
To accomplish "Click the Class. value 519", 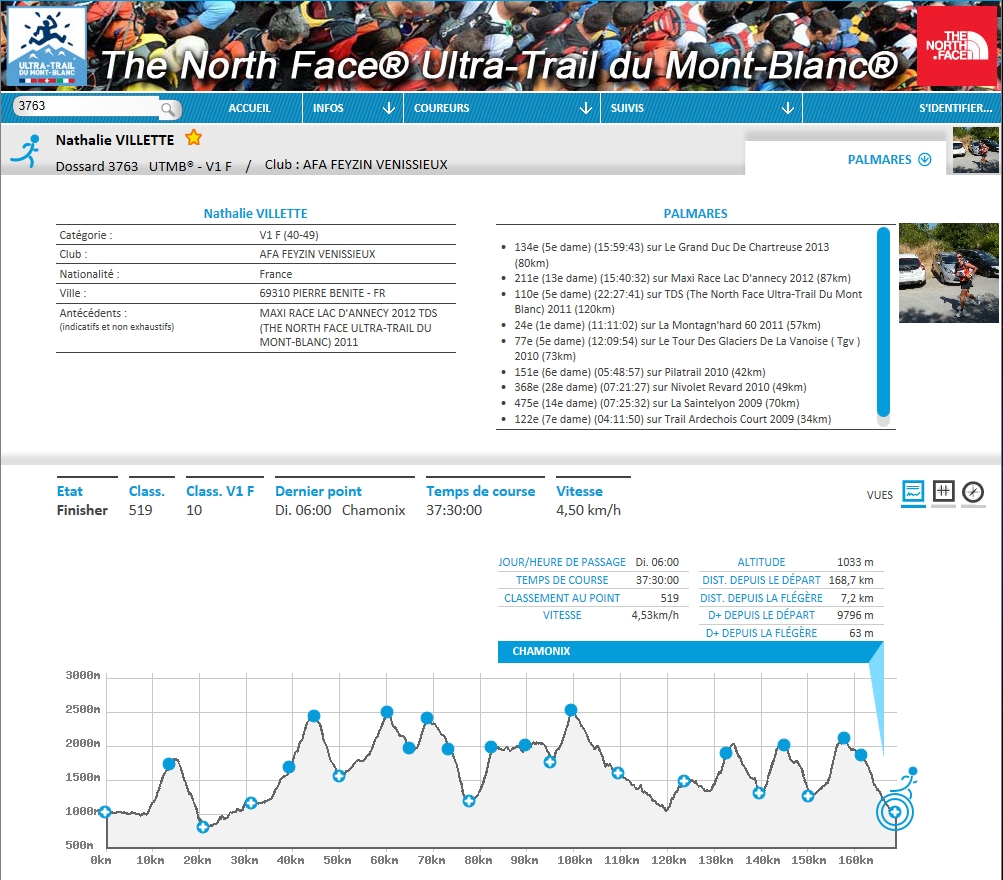I will 141,510.
